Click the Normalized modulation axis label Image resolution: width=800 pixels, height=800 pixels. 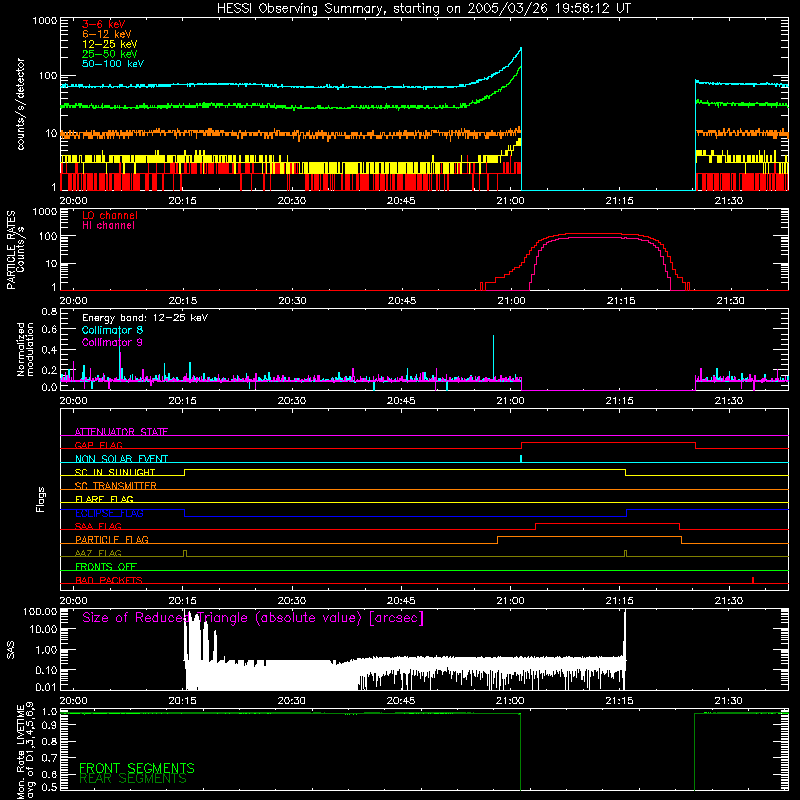coord(25,349)
